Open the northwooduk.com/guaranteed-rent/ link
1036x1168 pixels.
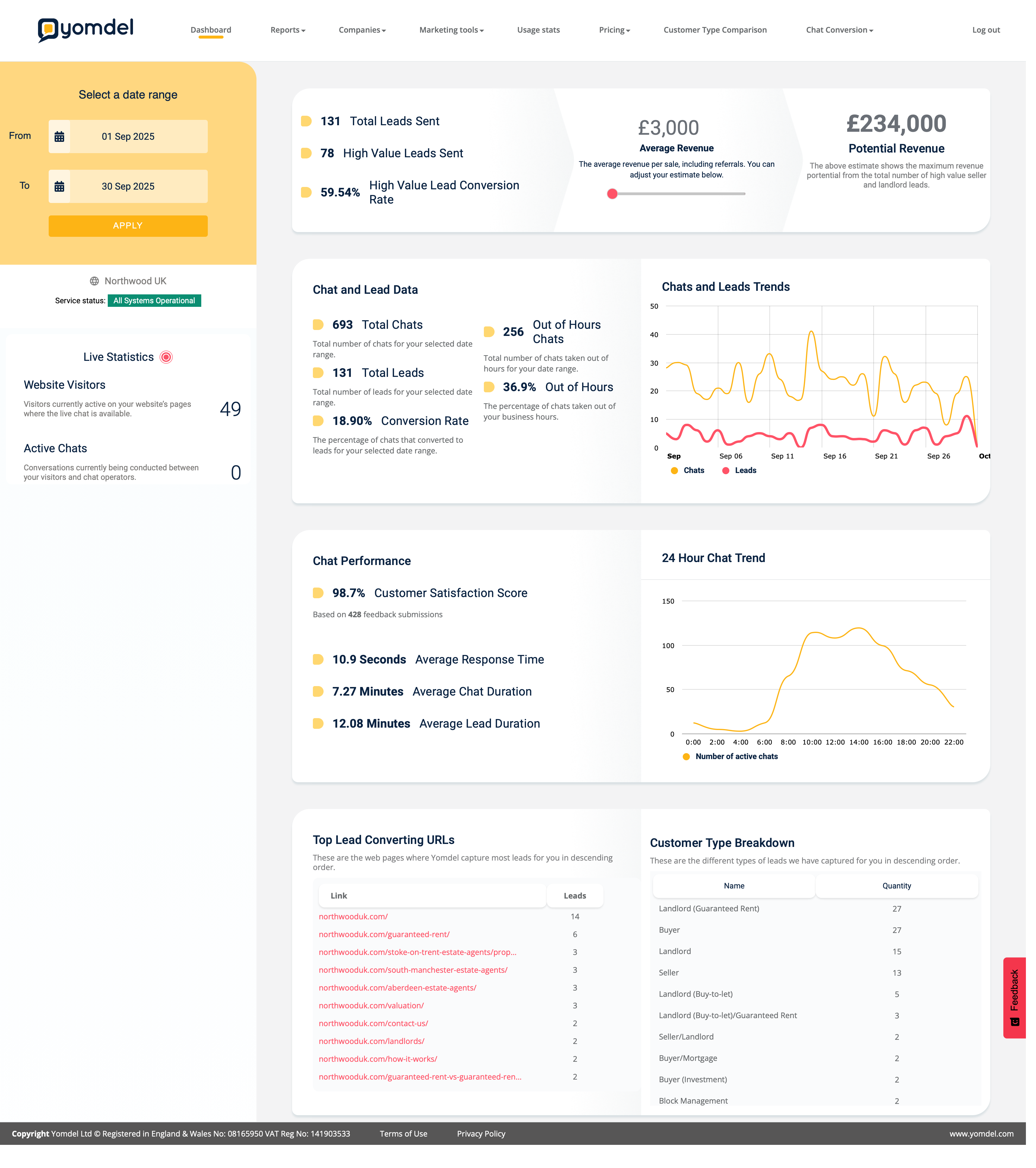384,934
